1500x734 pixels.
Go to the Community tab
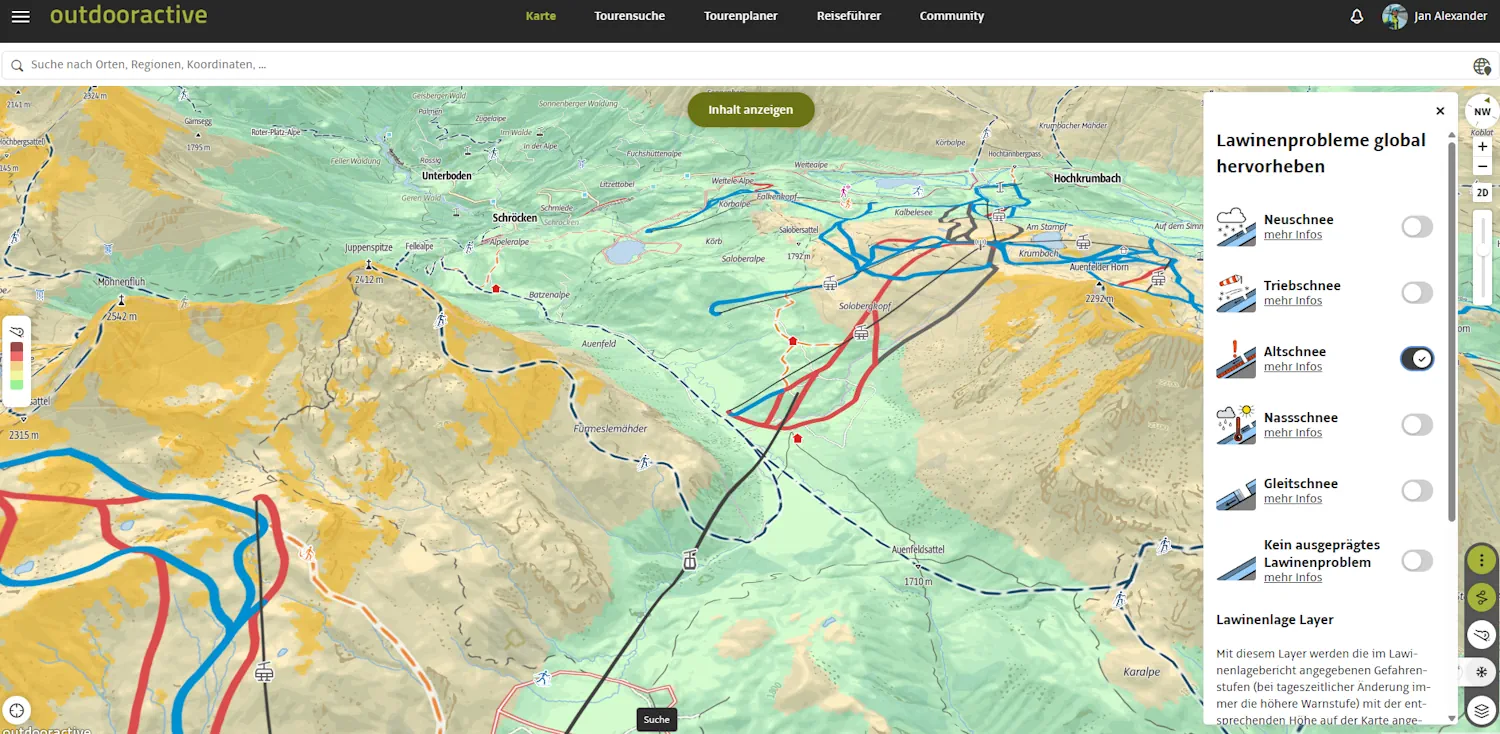(x=951, y=16)
